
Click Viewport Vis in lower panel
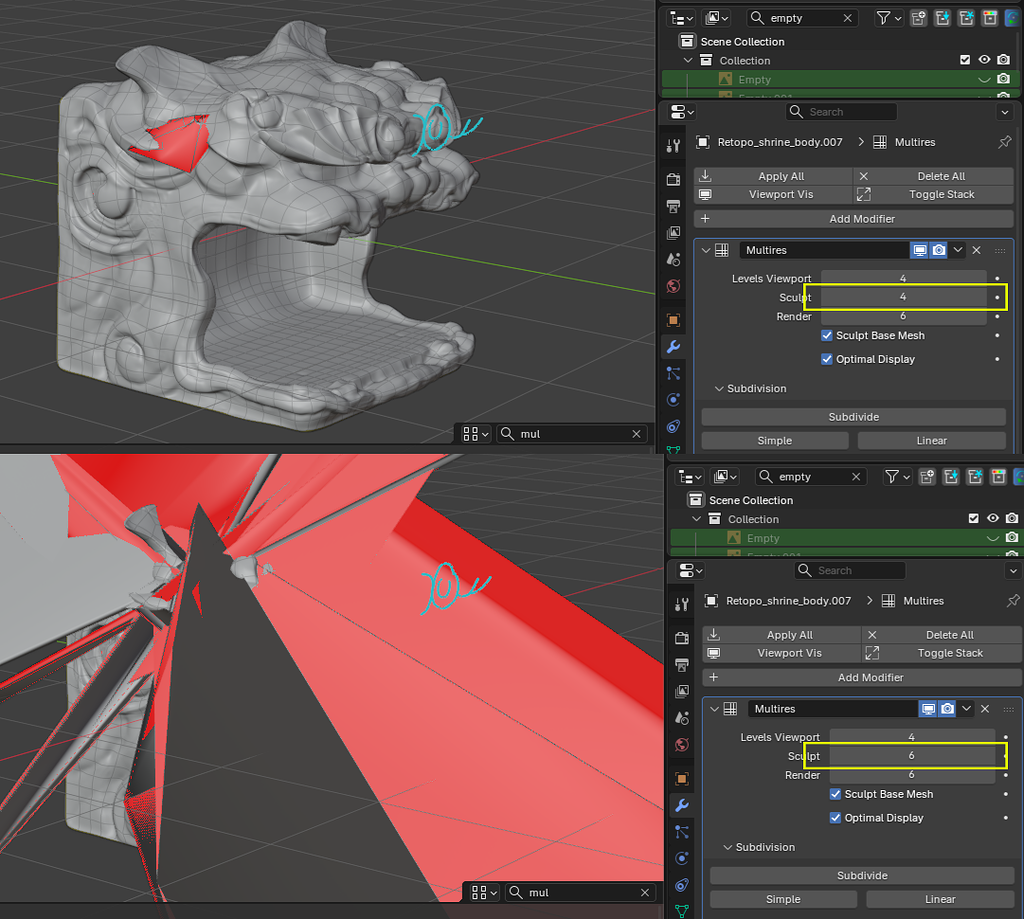[782, 653]
